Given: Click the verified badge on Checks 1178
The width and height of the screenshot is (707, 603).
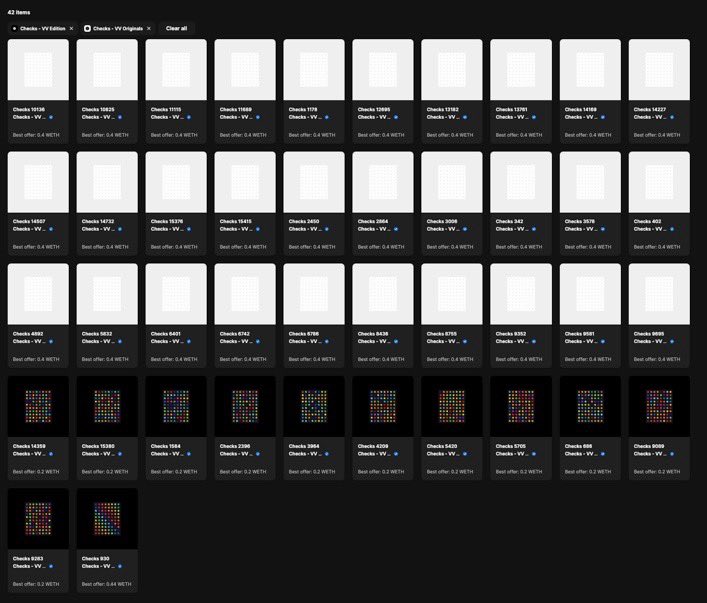Looking at the screenshot, I should point(327,117).
